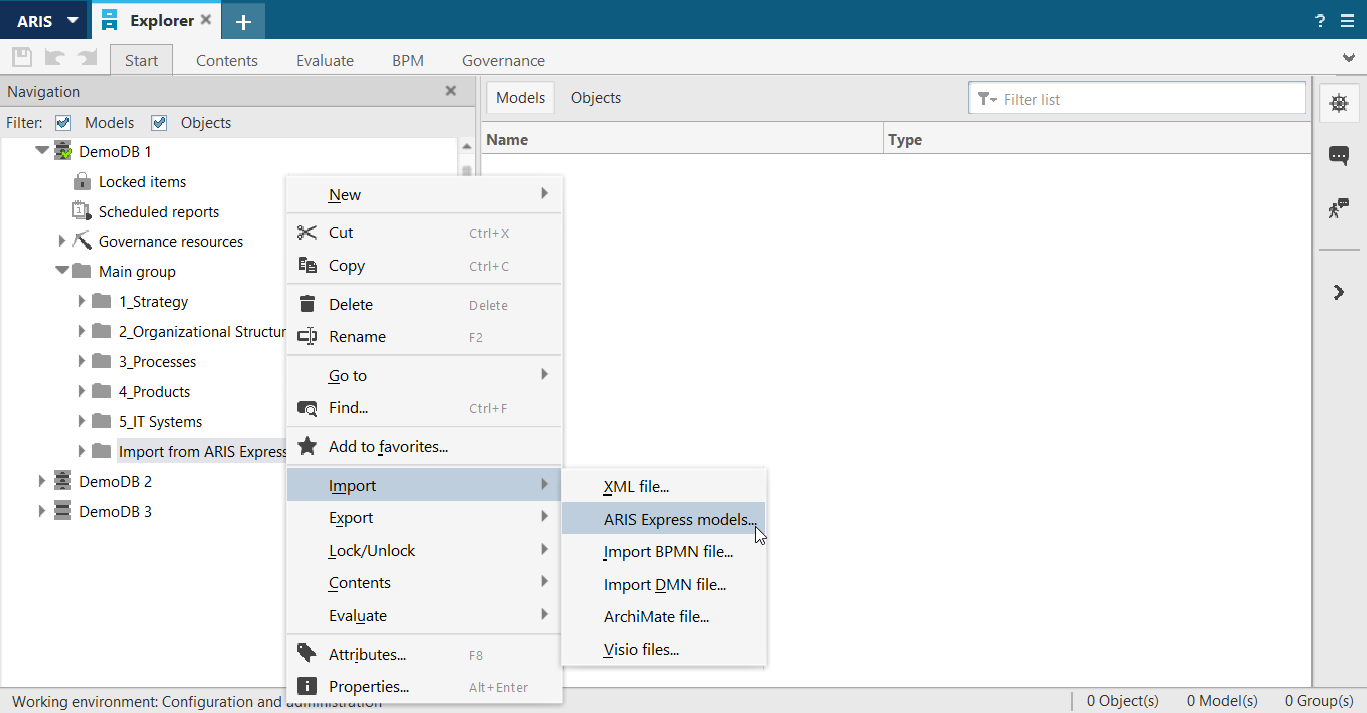The width and height of the screenshot is (1367, 713).
Task: Open the properties panel icon in right sidebar
Action: point(1339,103)
